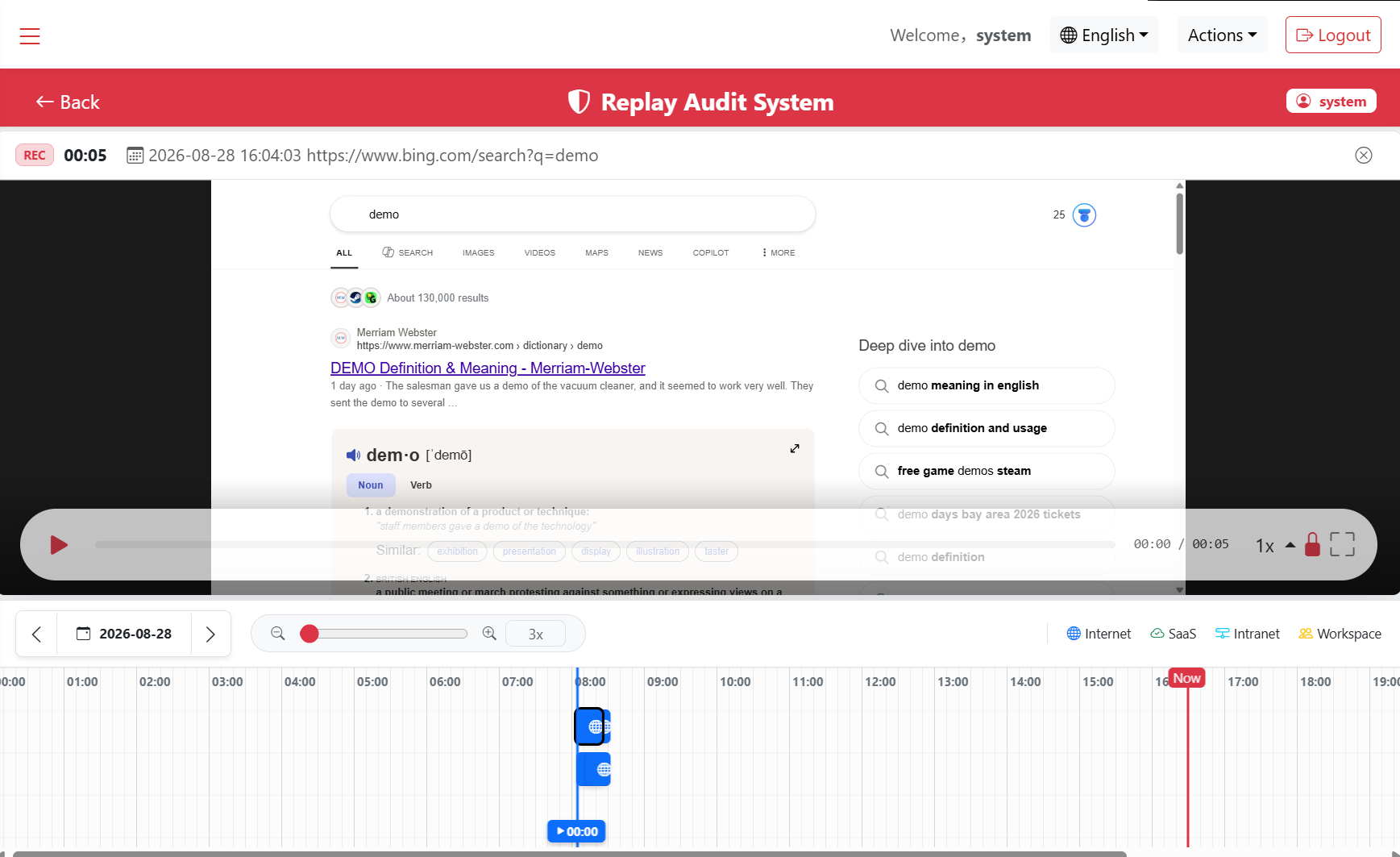Toggle the Internet category filter
The height and width of the screenshot is (857, 1400).
[x=1099, y=634]
